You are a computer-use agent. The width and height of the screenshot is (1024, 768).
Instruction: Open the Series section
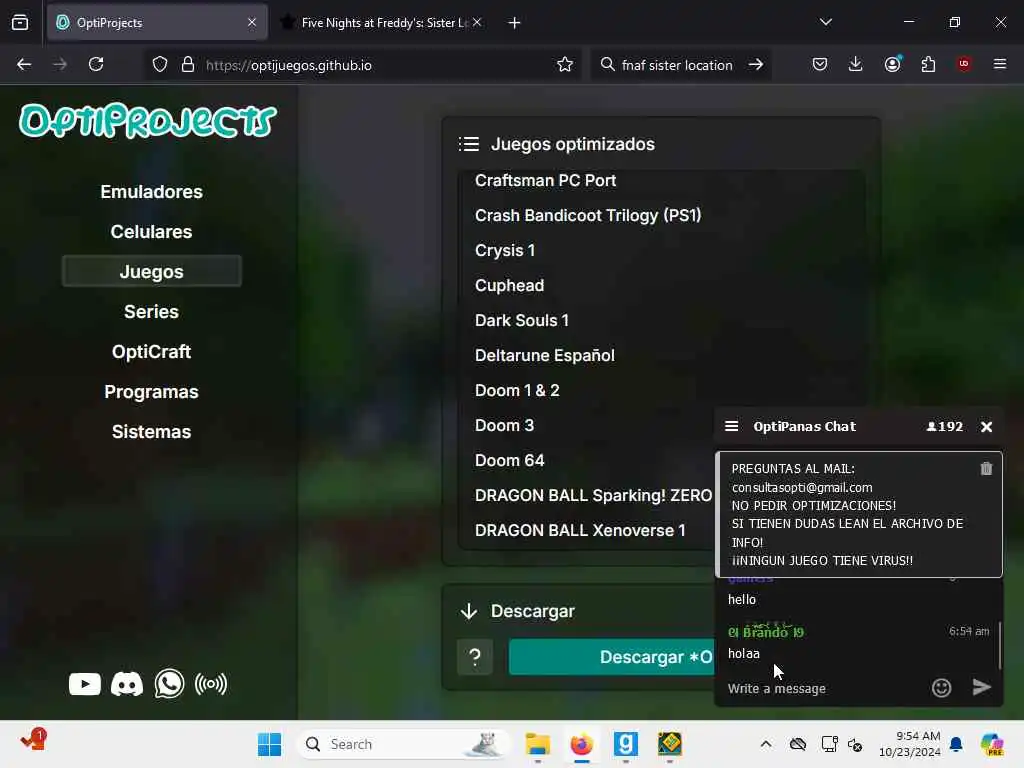[x=152, y=312]
